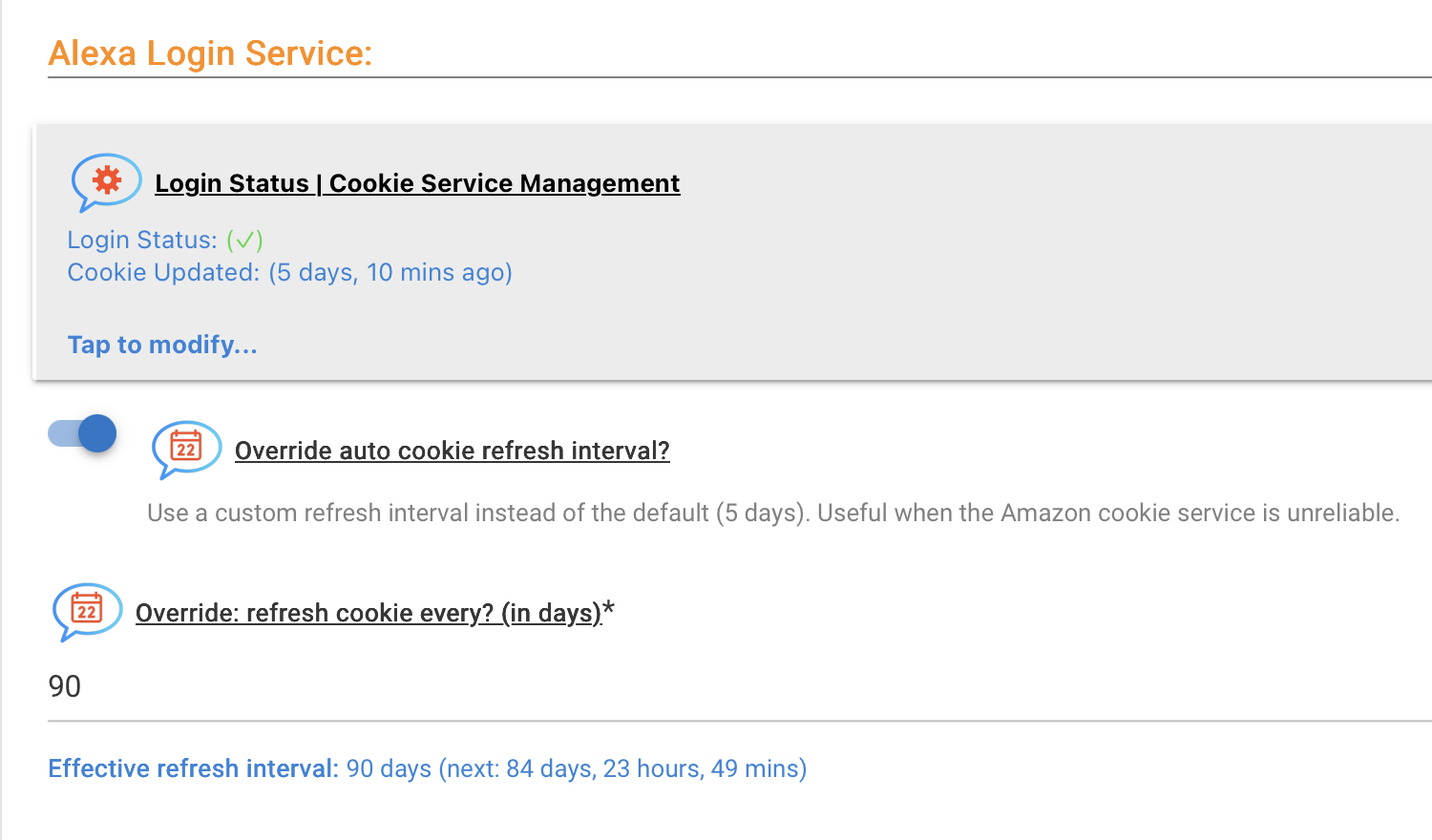Screen dimensions: 1432x840
Task: Click the Effective refresh interval label
Action: click(194, 768)
